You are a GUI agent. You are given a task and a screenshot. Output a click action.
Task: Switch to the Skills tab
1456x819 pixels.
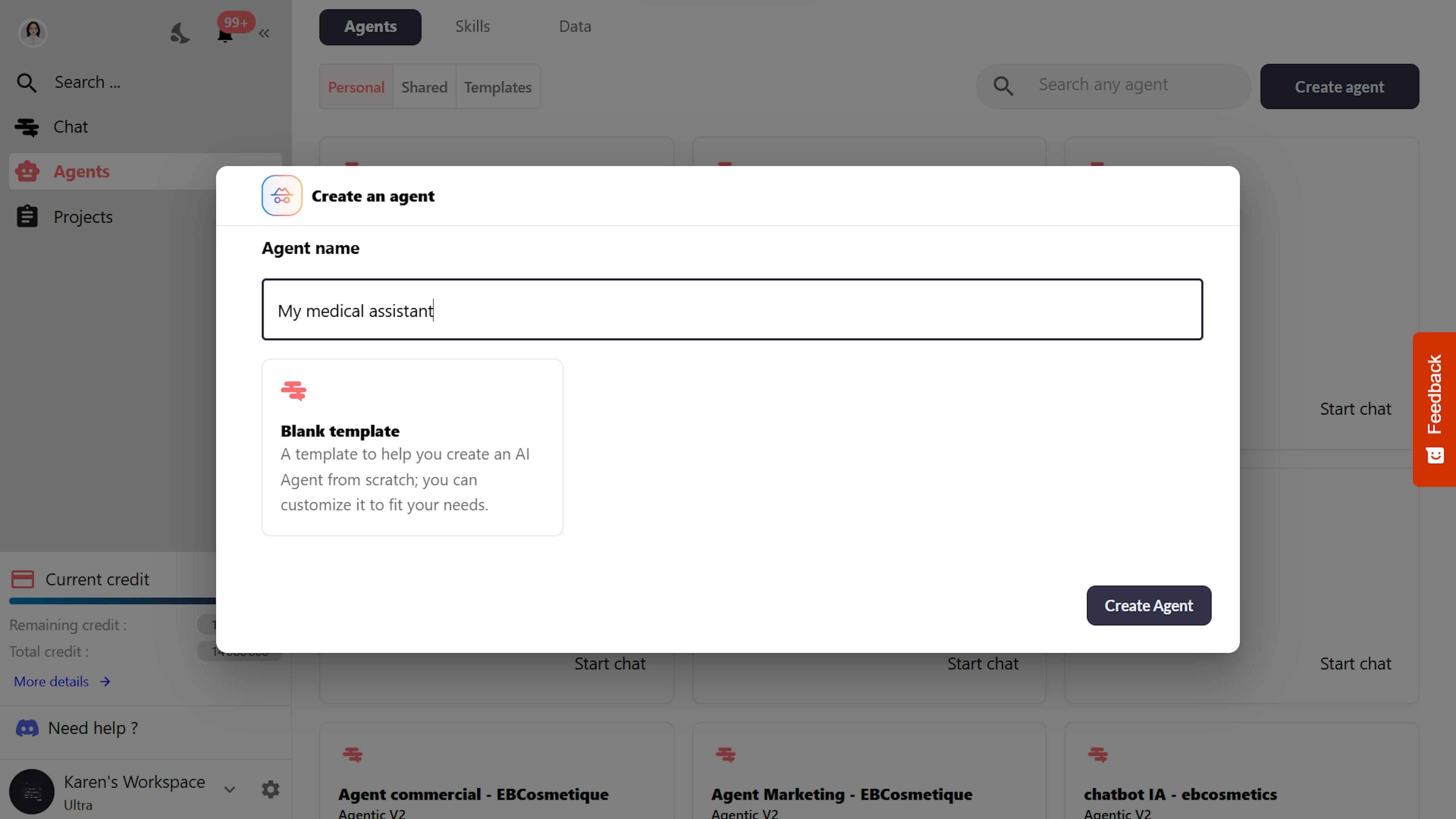click(x=472, y=27)
